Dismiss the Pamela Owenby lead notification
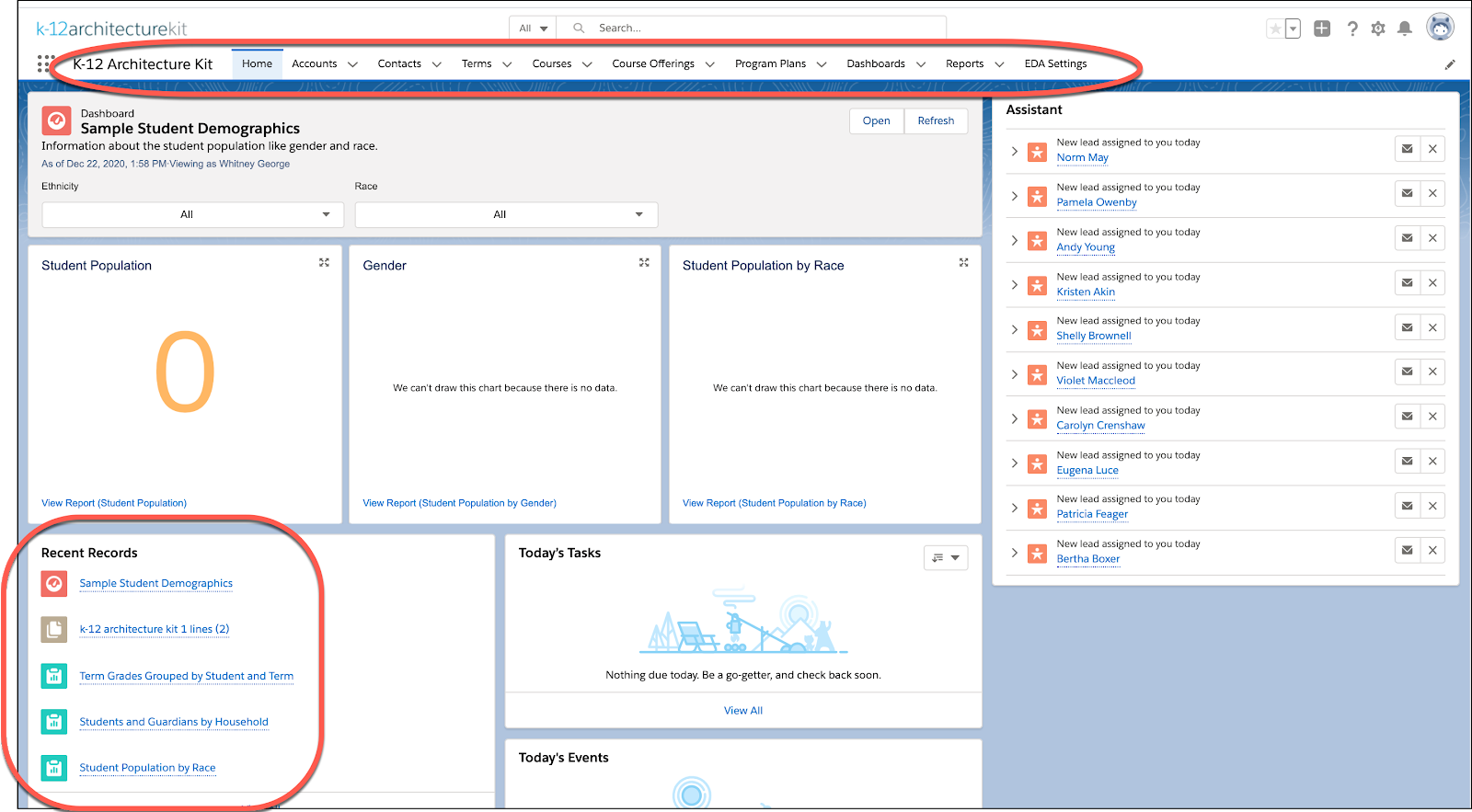 click(x=1432, y=193)
